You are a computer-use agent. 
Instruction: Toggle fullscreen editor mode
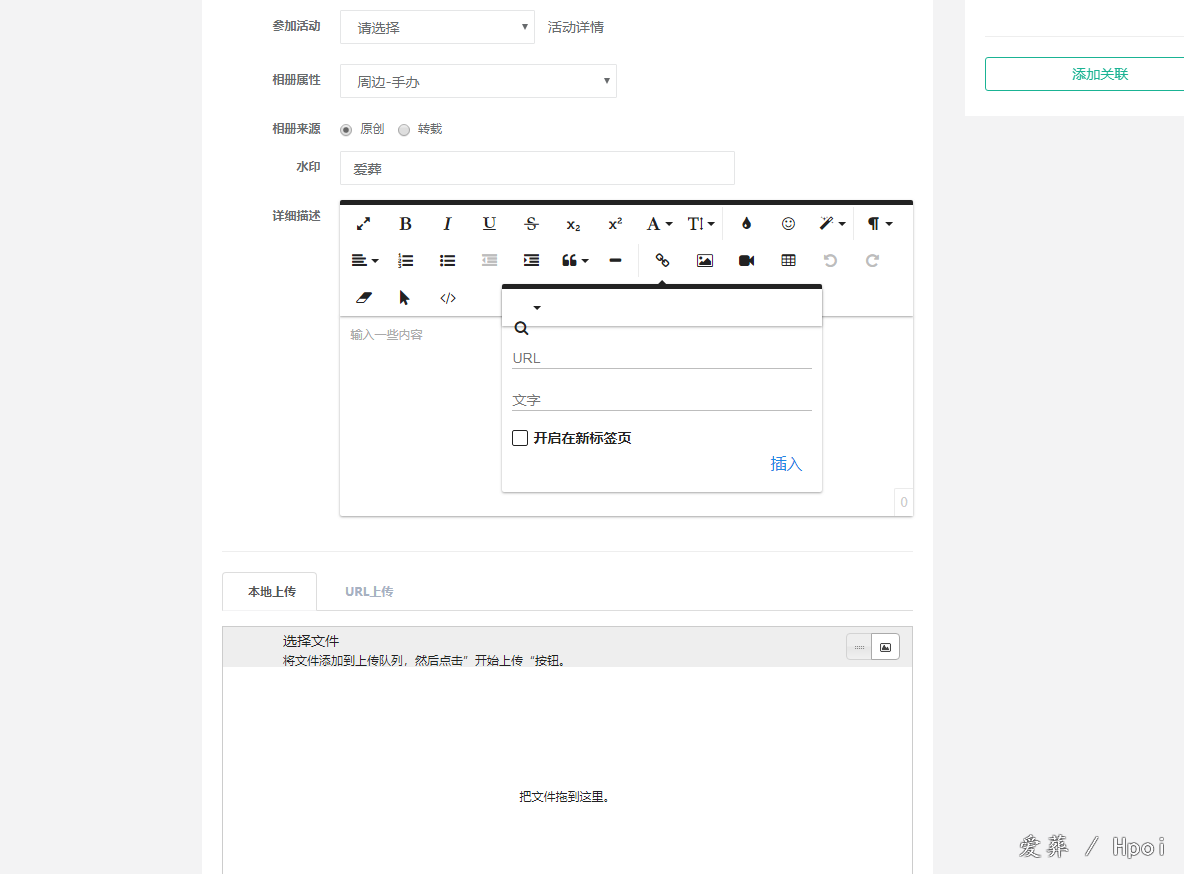tap(364, 224)
